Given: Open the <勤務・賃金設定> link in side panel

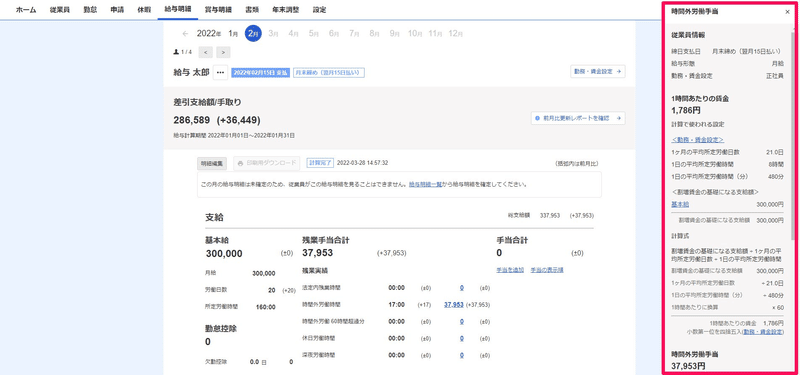Looking at the screenshot, I should point(697,139).
